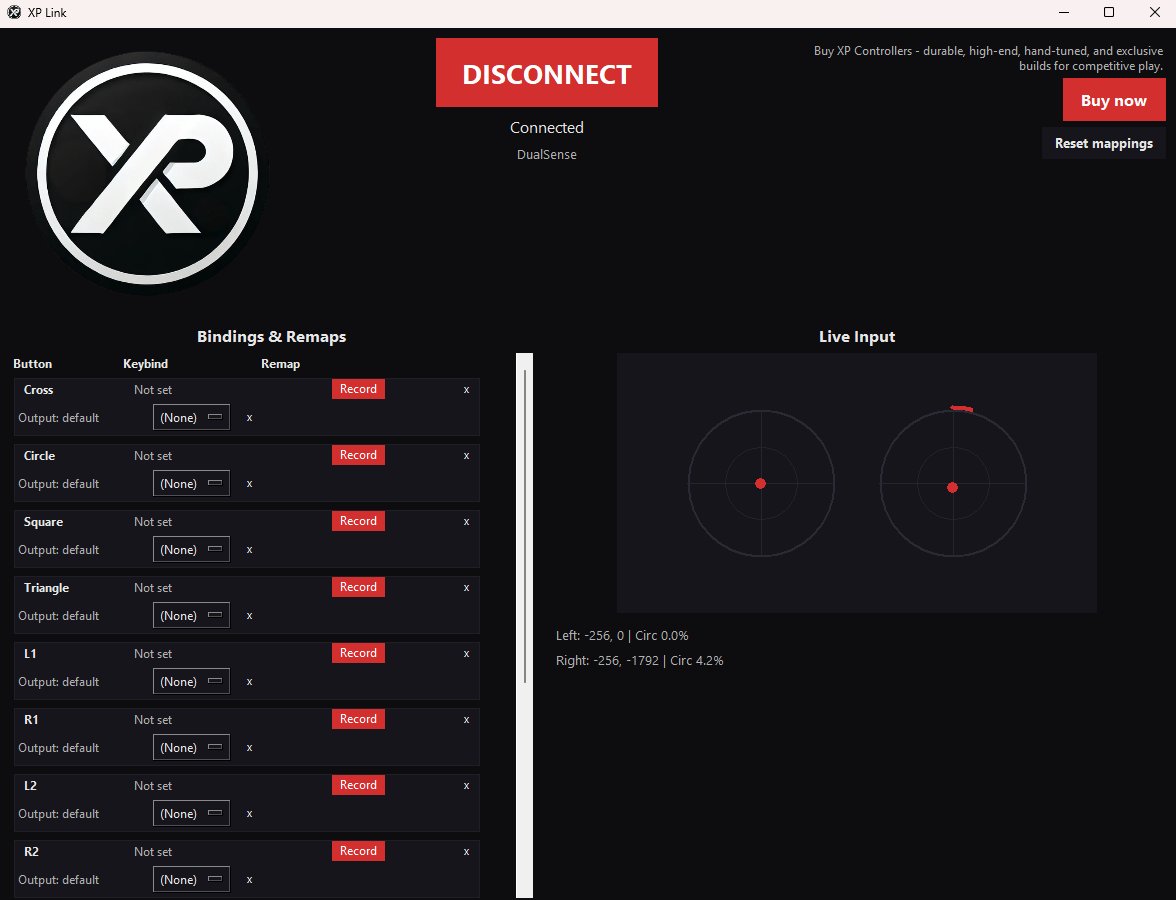Viewport: 1176px width, 900px height.
Task: Record a keybind for R2
Action: point(358,850)
